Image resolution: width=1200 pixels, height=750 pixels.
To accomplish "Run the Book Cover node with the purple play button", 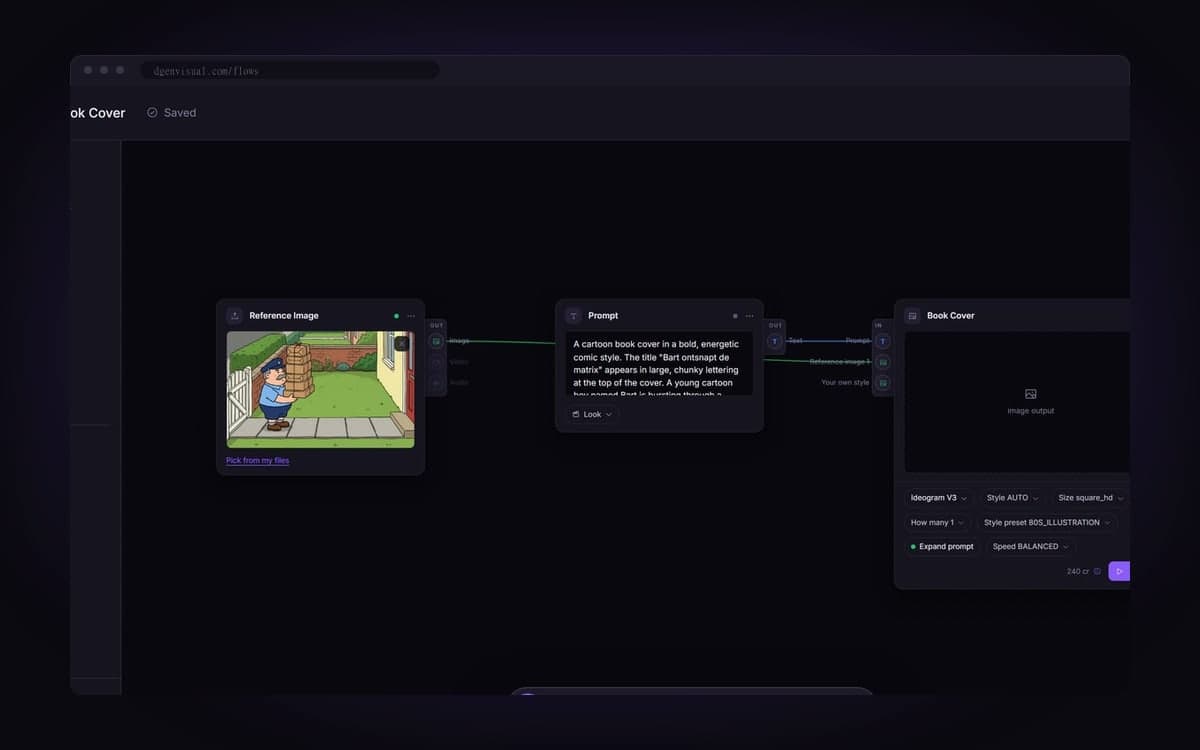I will [x=1119, y=572].
